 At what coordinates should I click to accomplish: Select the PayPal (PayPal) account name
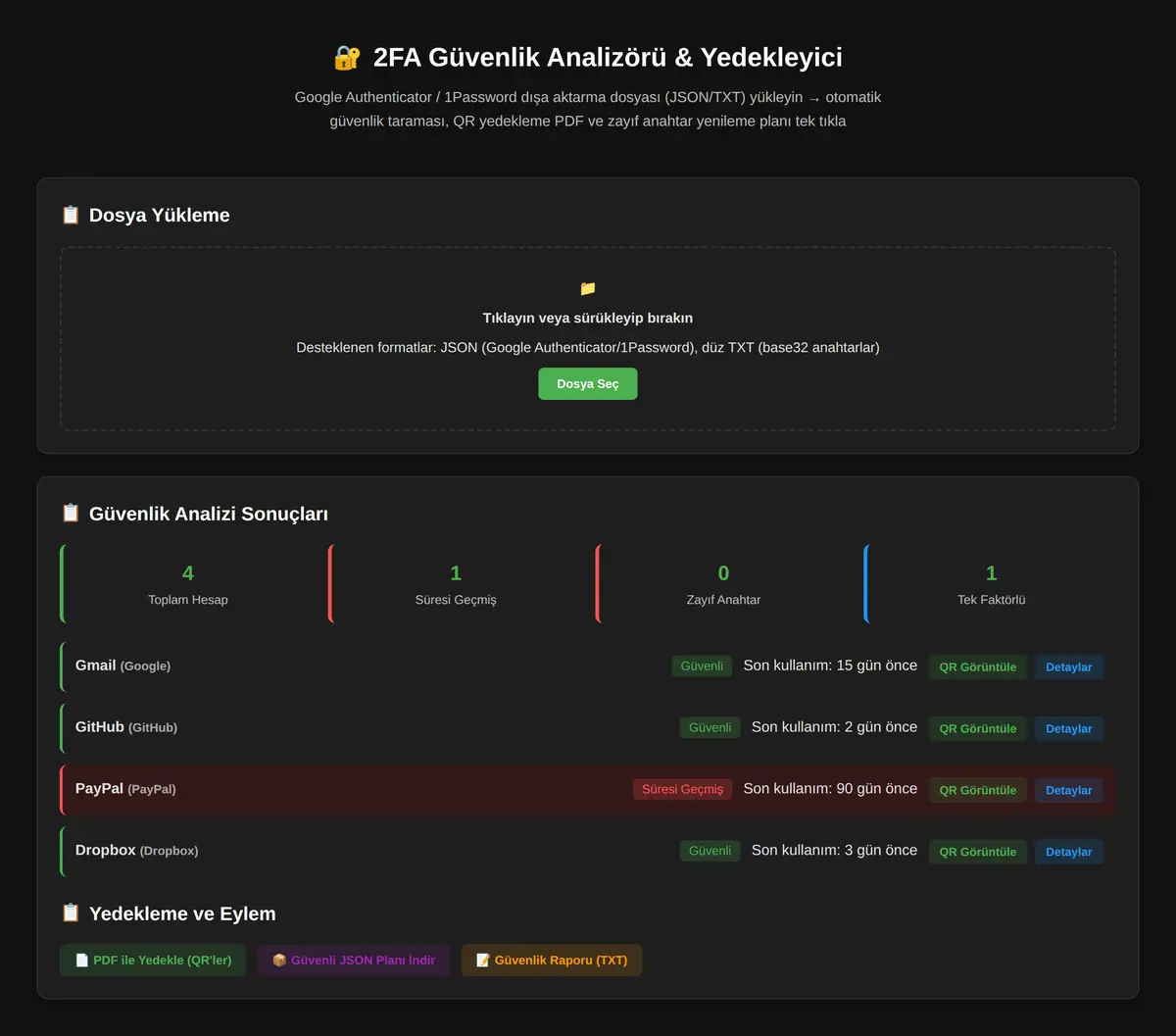(125, 789)
